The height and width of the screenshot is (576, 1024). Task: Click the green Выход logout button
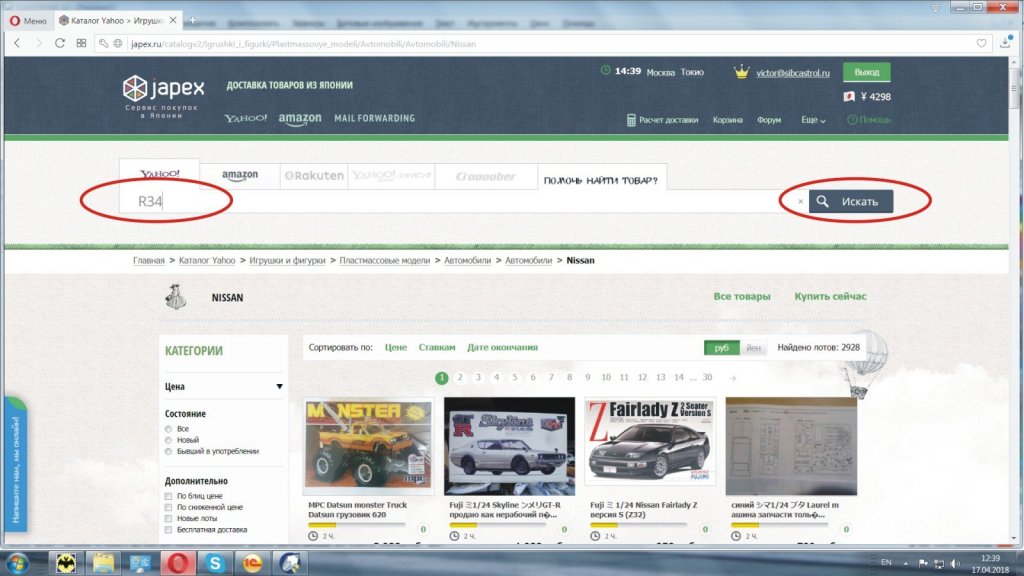[x=866, y=72]
